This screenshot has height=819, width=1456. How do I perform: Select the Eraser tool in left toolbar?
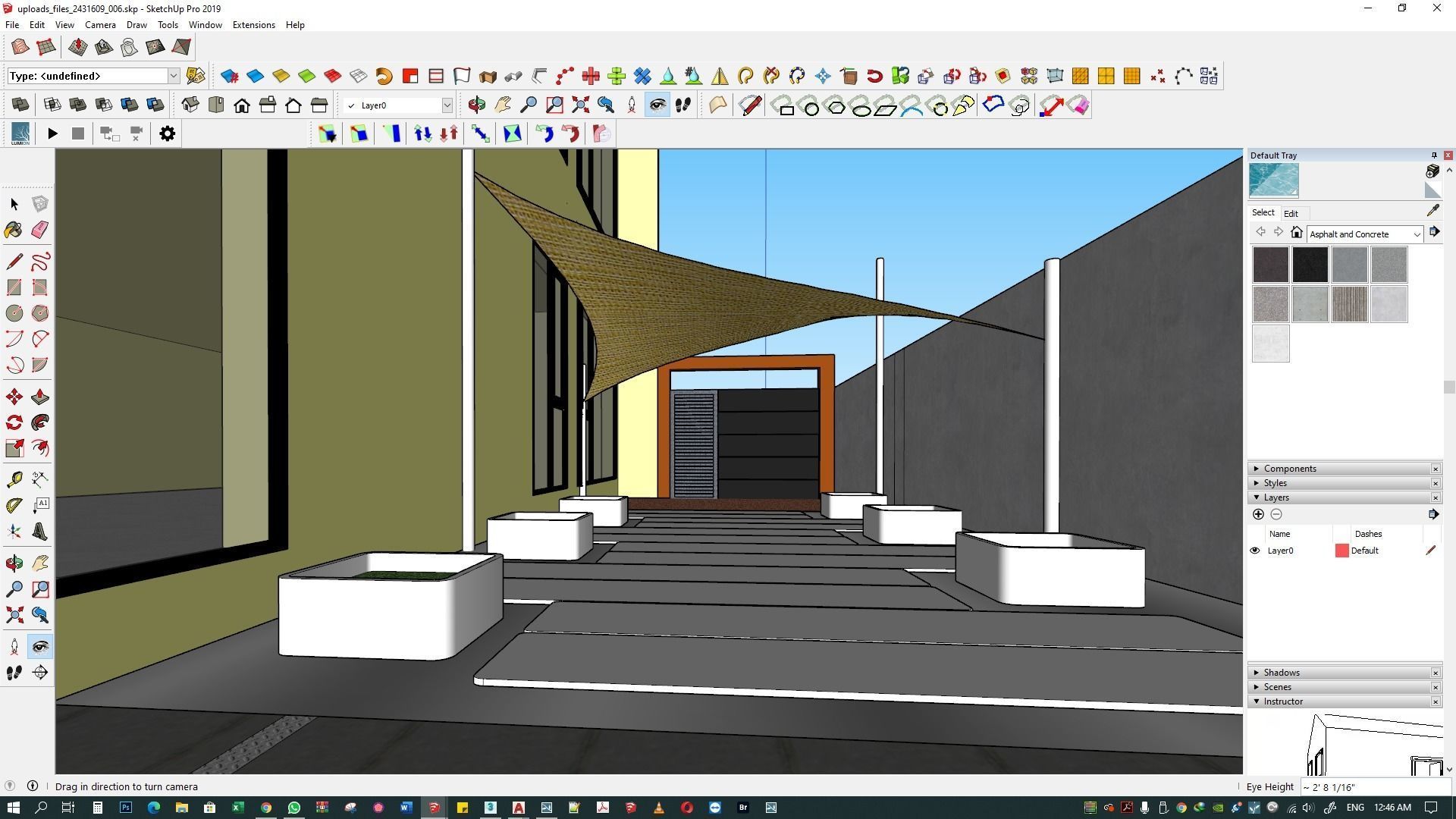click(x=40, y=230)
